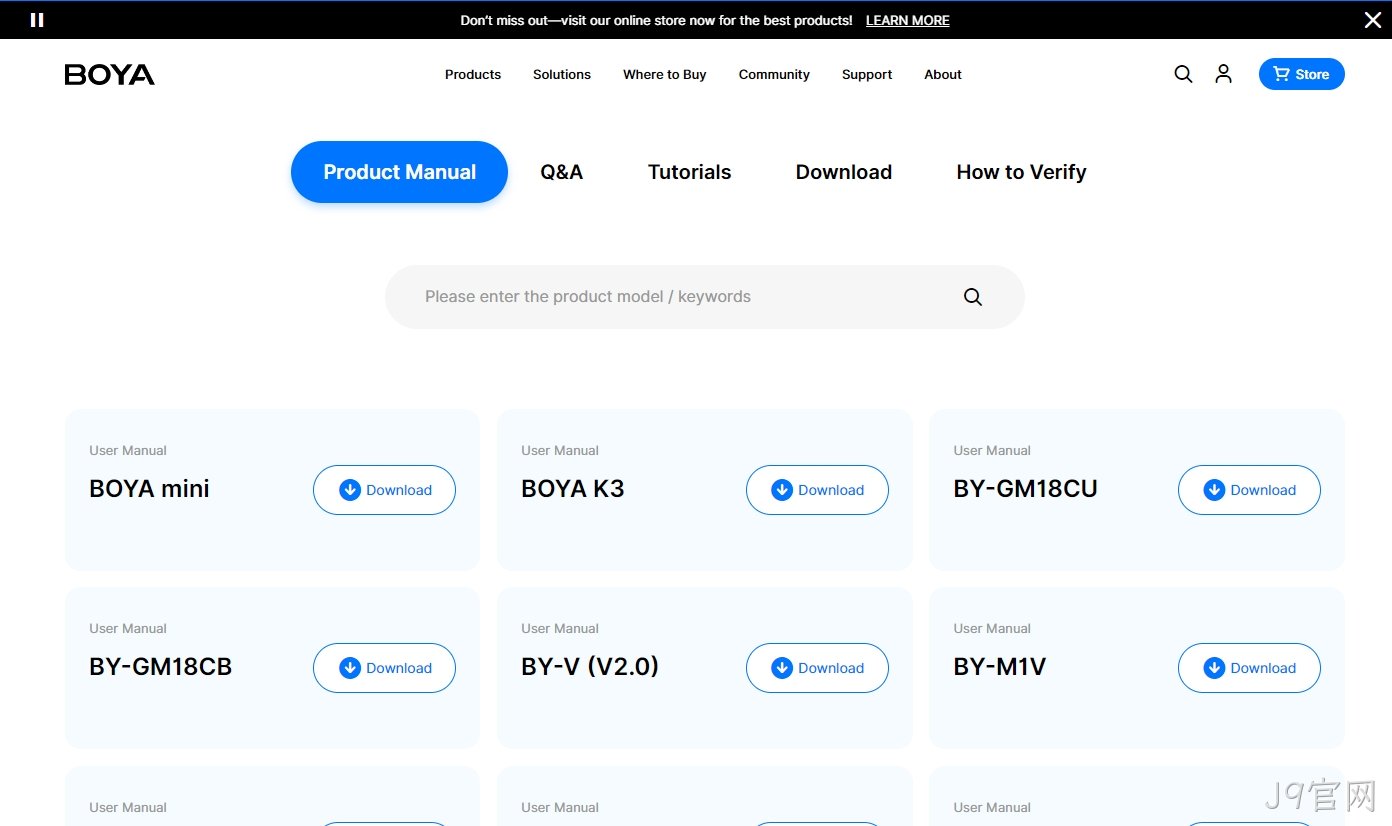The height and width of the screenshot is (826, 1392).
Task: Click the BOYA logo
Action: coord(110,75)
